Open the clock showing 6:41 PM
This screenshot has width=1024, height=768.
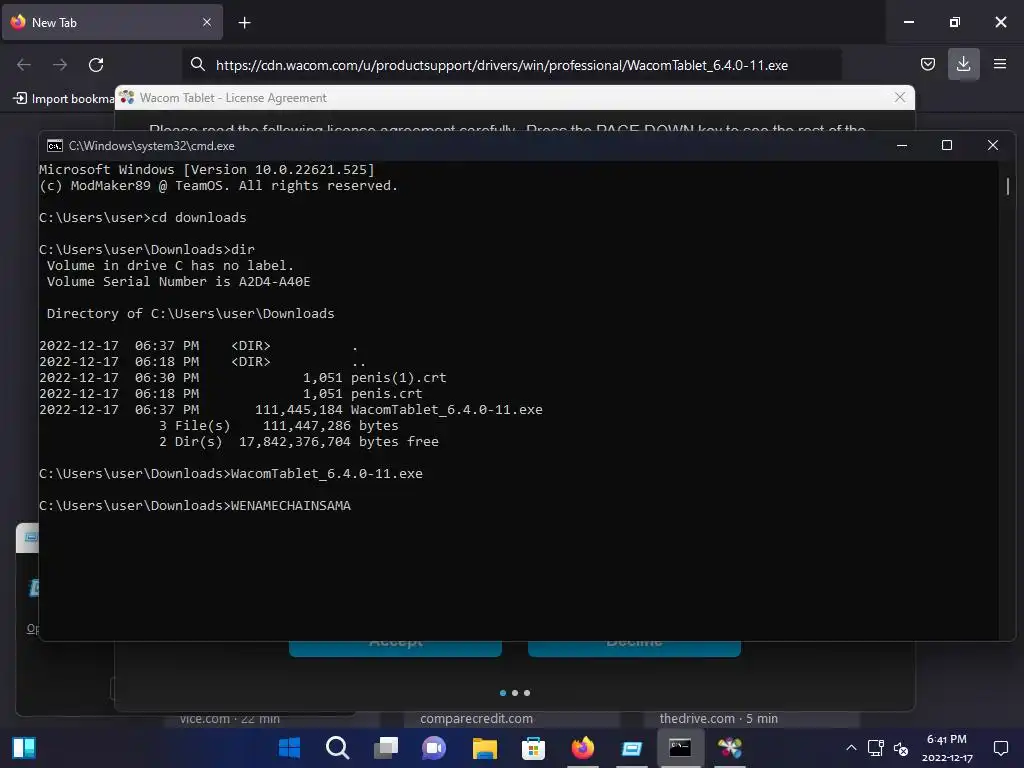947,748
